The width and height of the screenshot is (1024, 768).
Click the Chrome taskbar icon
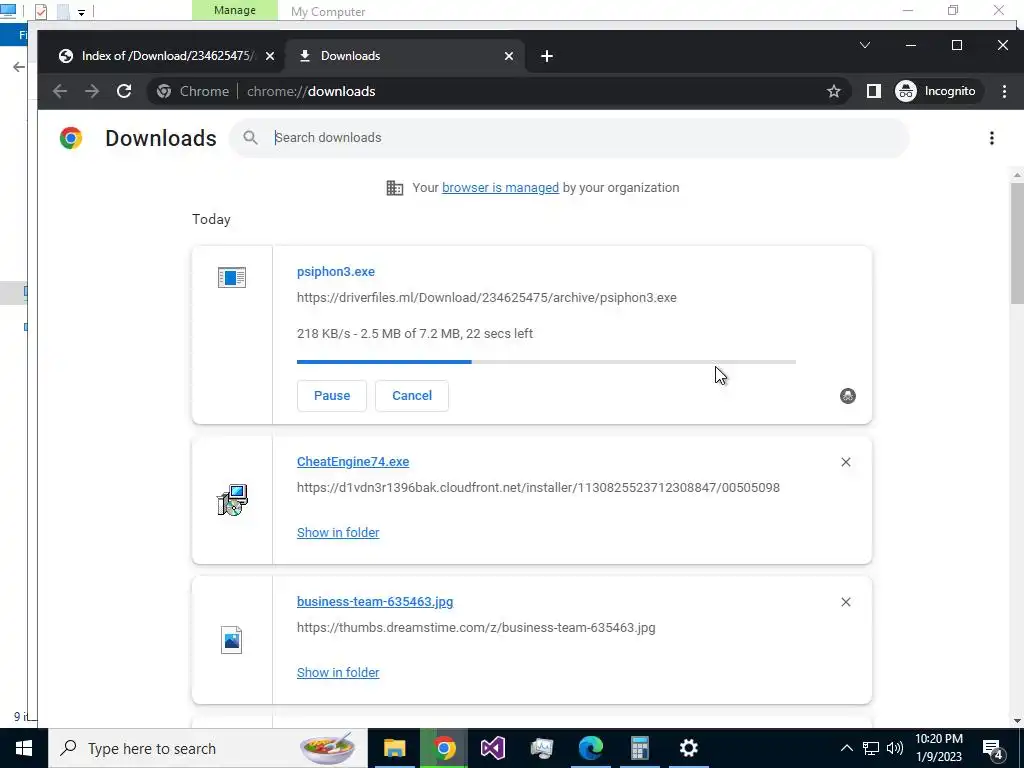(x=444, y=748)
